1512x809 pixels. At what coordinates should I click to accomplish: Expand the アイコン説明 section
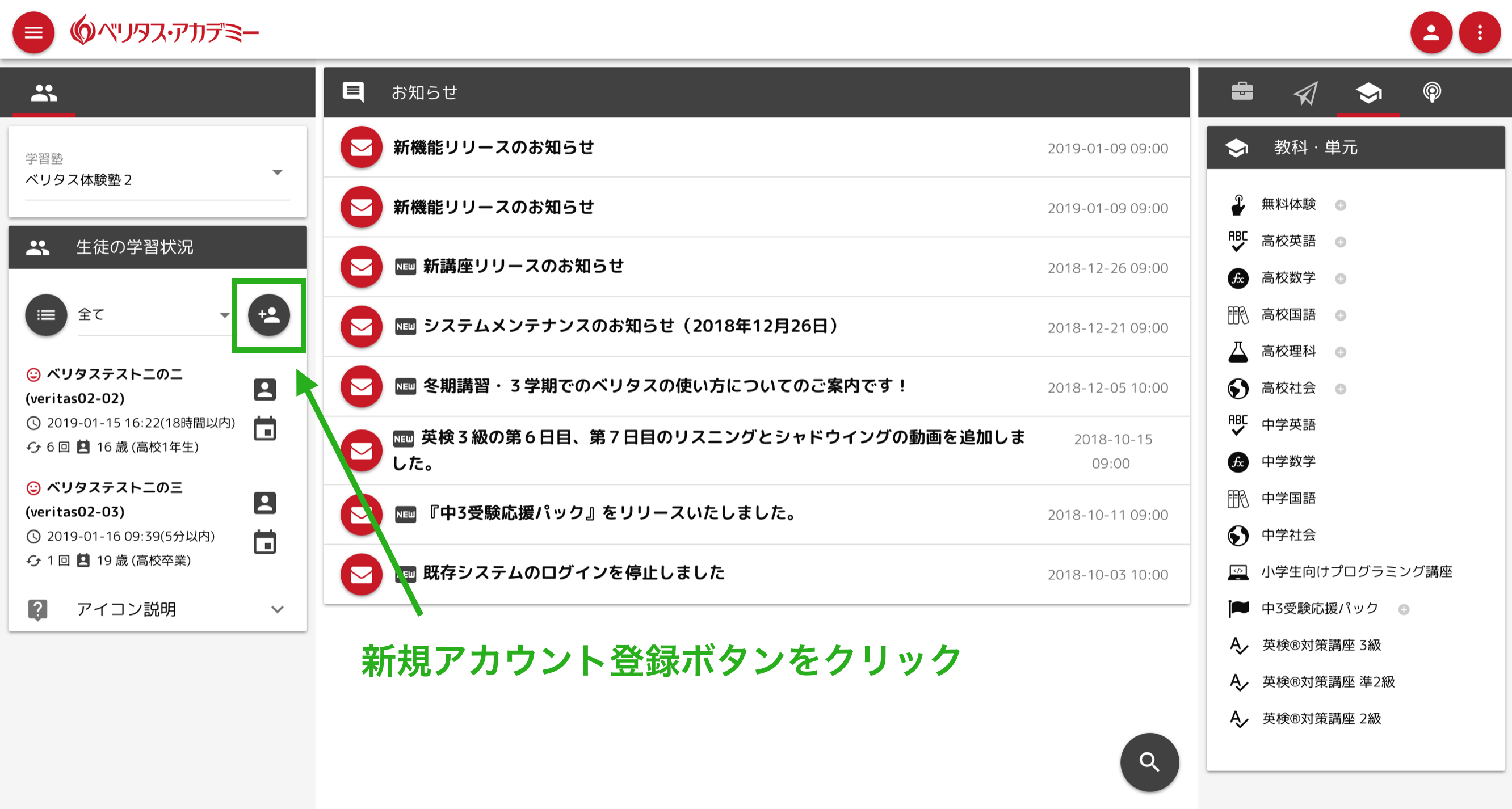[157, 609]
